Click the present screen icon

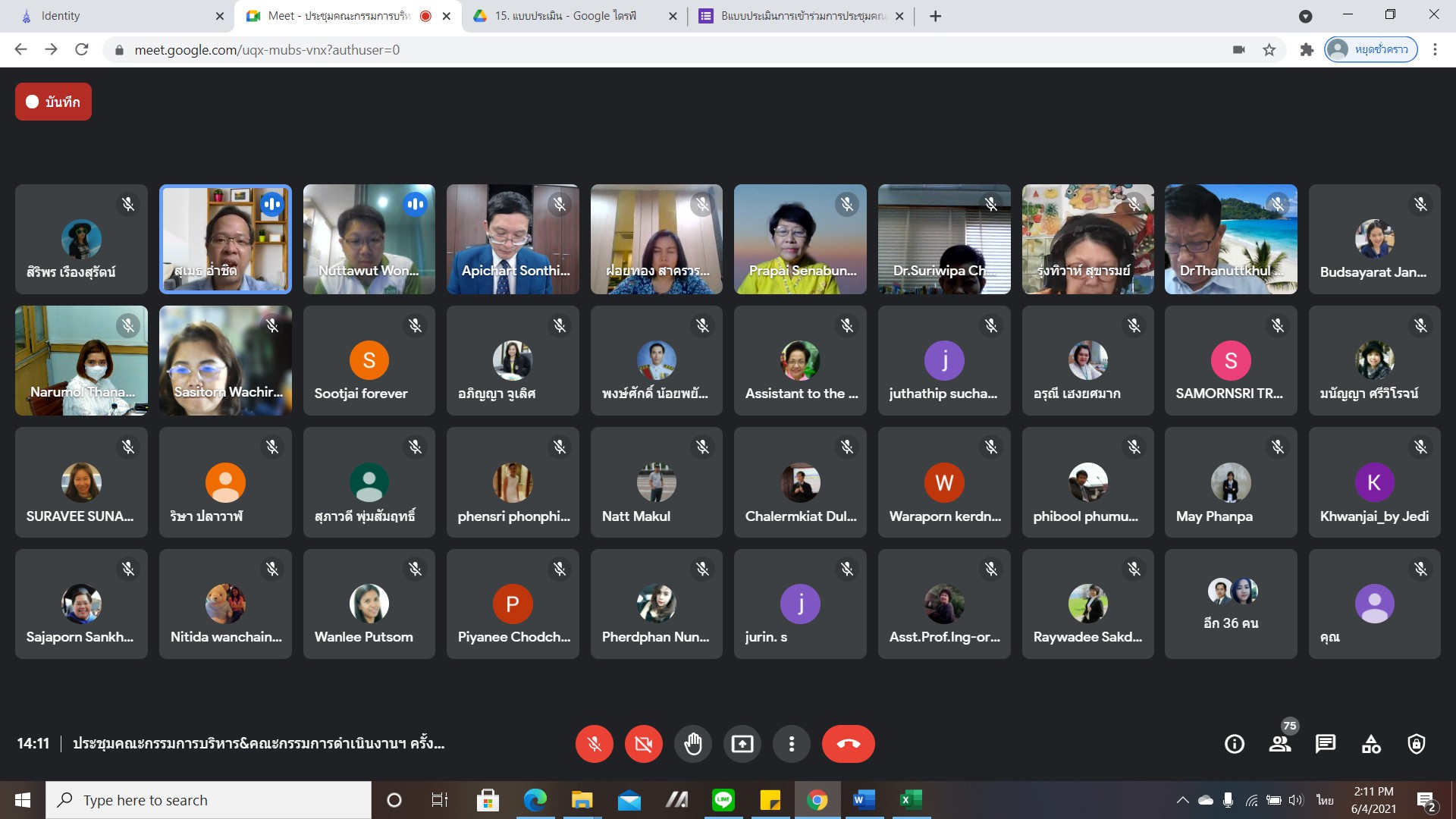(x=742, y=744)
